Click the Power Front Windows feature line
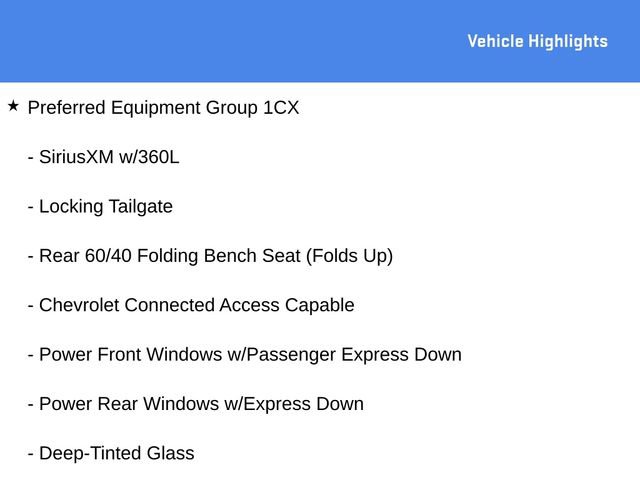Viewport: 640px width, 480px height. 245,355
